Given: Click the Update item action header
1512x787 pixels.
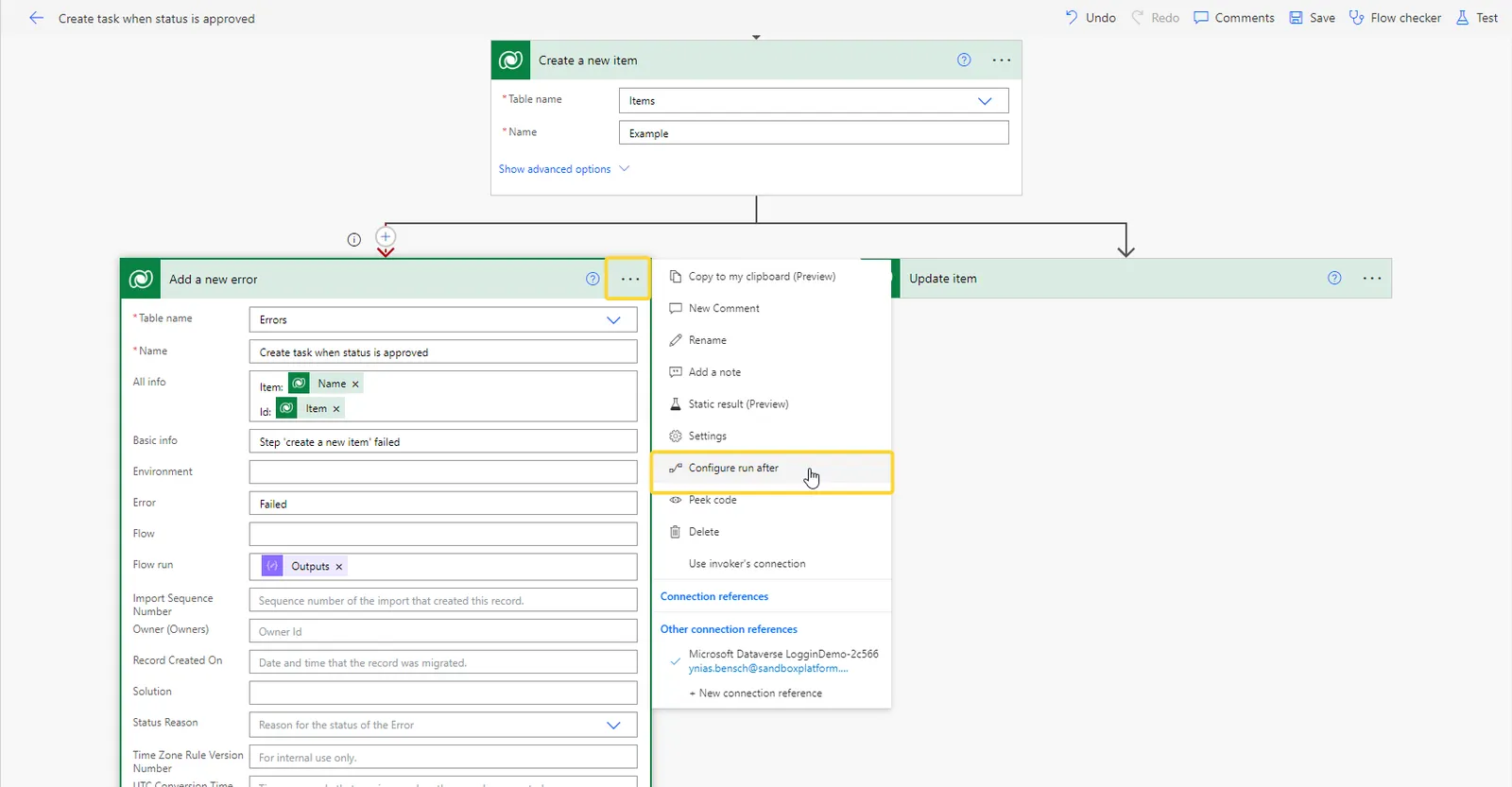Looking at the screenshot, I should click(1144, 279).
